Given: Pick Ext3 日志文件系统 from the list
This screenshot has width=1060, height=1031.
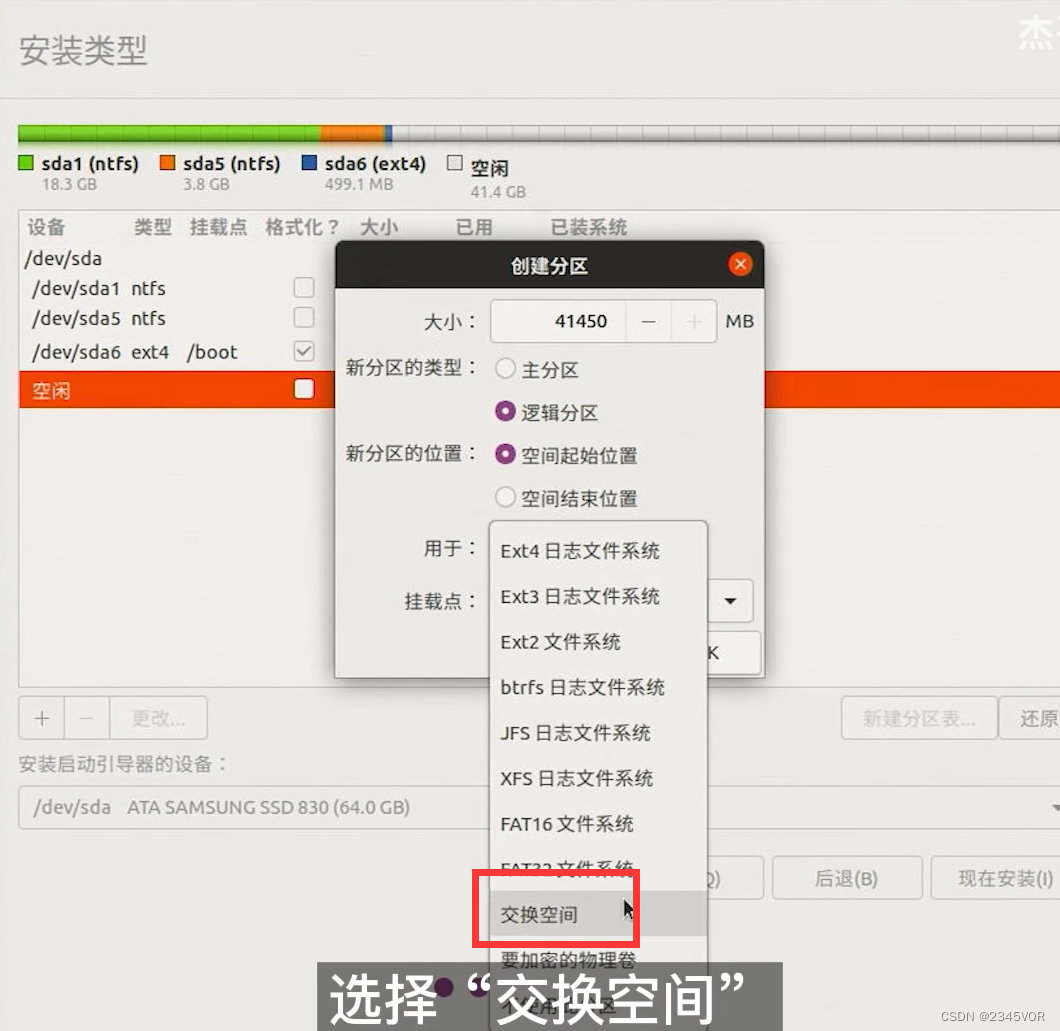Looking at the screenshot, I should click(x=598, y=596).
